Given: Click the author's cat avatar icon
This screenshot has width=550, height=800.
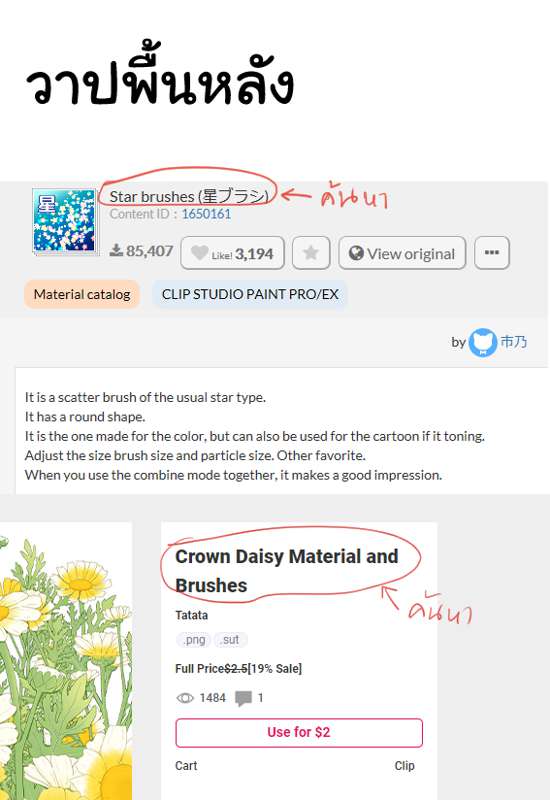Looking at the screenshot, I should 482,342.
